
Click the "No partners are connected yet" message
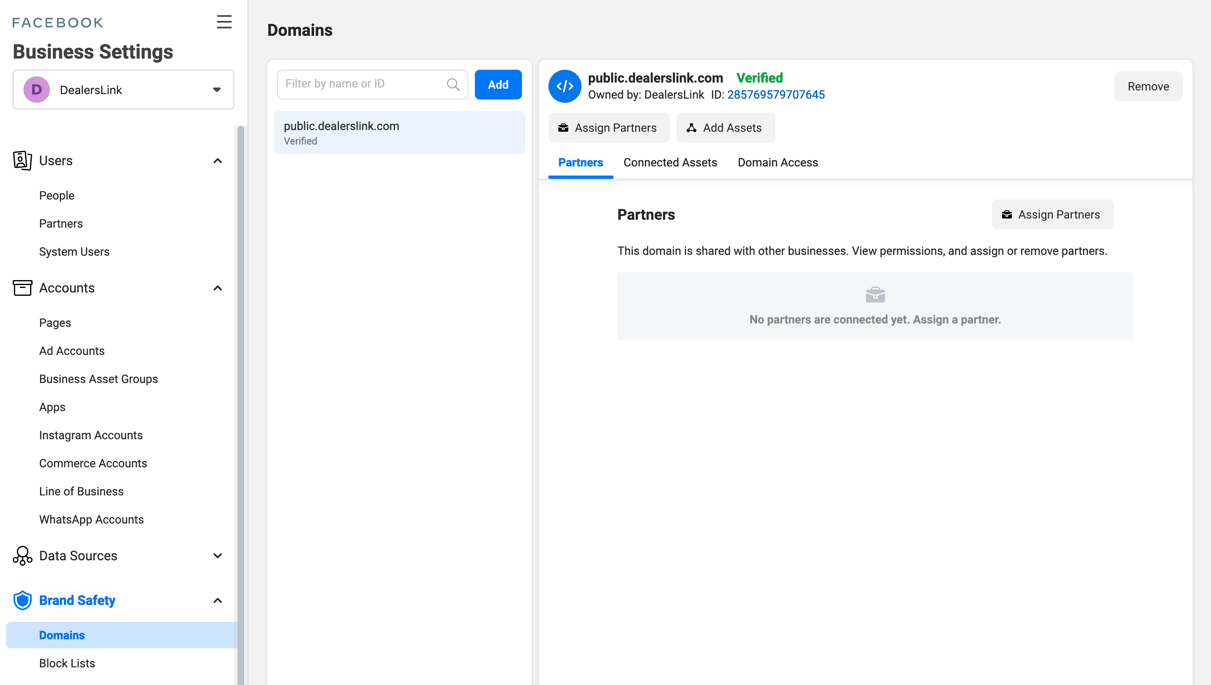click(x=875, y=320)
